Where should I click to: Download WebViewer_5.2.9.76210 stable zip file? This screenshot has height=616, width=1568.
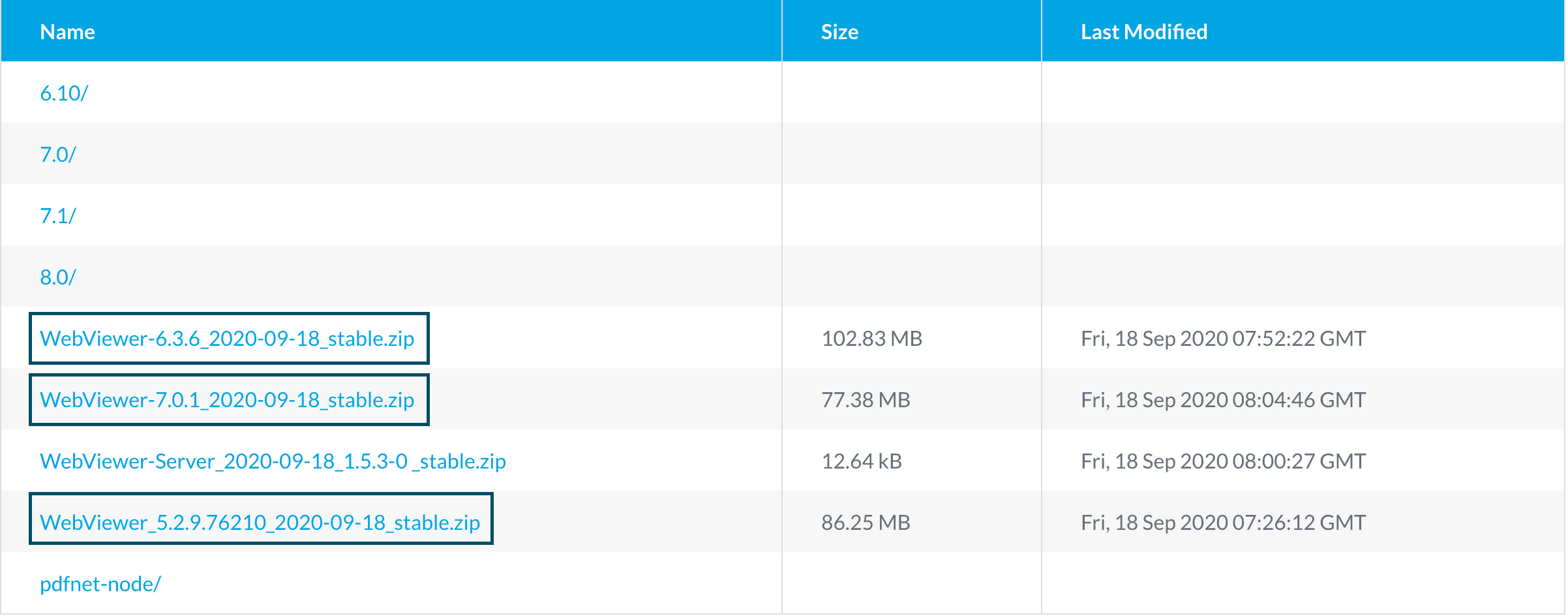pos(260,523)
